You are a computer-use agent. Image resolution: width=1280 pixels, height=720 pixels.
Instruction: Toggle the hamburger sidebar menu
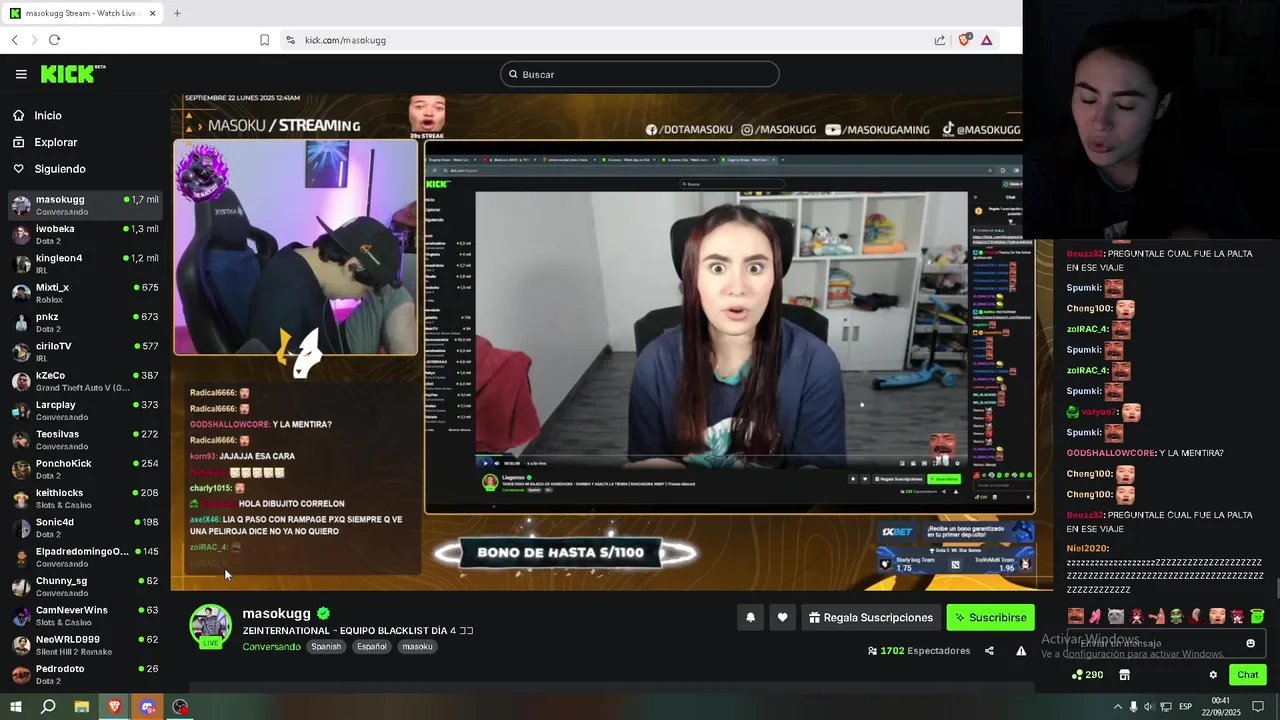(21, 74)
